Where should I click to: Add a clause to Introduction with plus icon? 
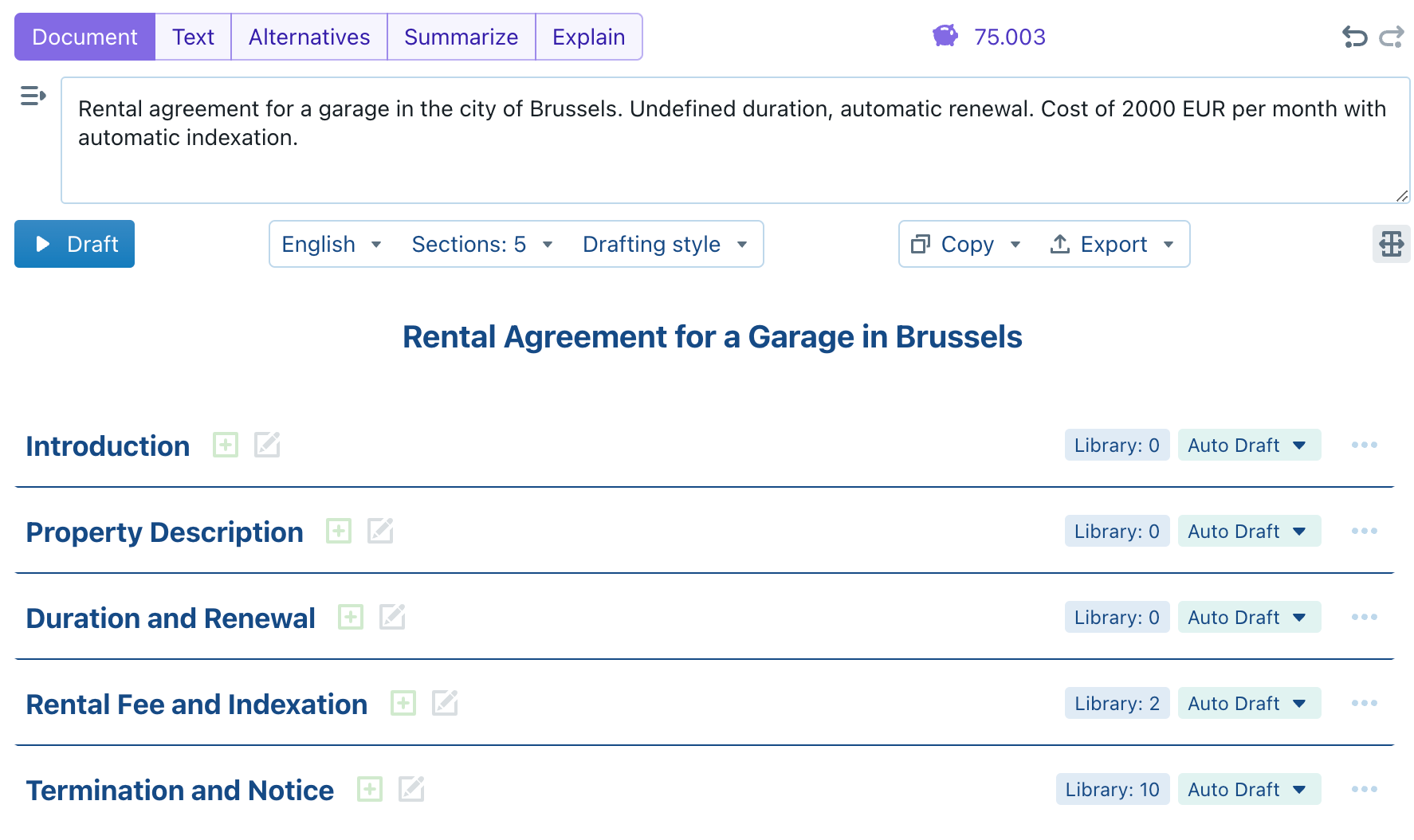click(x=226, y=445)
